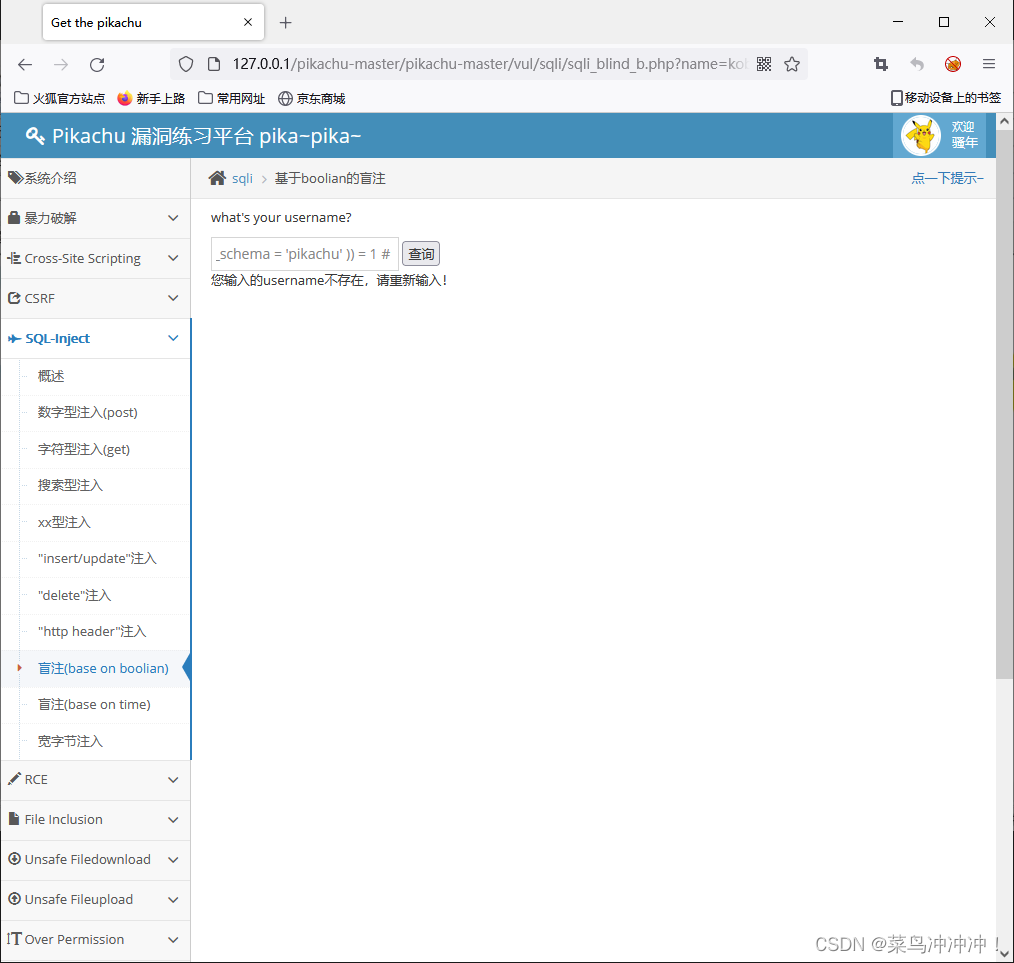Viewport: 1014px width, 963px height.
Task: Open the Firefox hamburger menu
Action: [989, 64]
